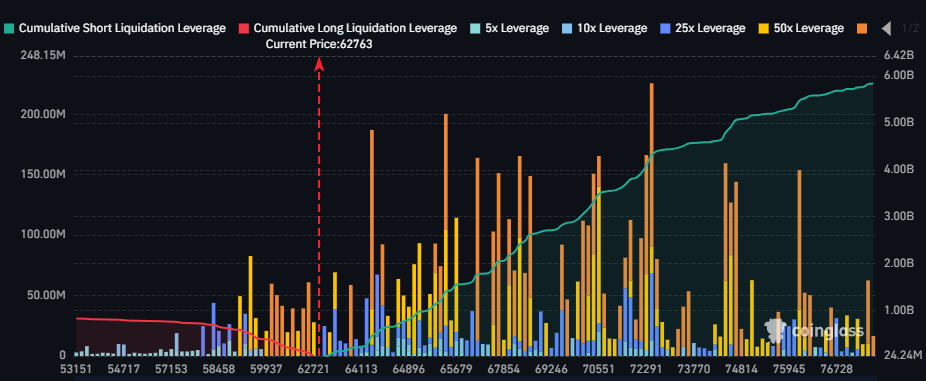The width and height of the screenshot is (926, 381).
Task: Click yellow 50x Leverage color swatch
Action: coord(763,28)
